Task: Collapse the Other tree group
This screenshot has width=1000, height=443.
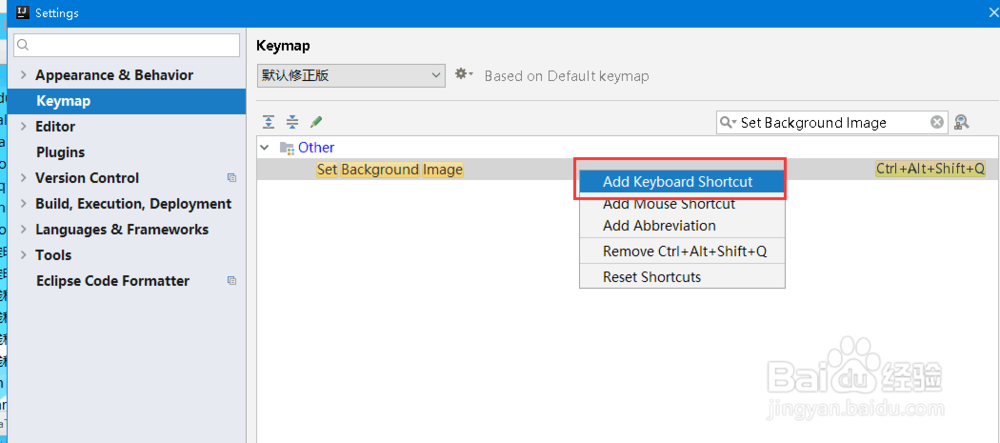Action: point(265,147)
